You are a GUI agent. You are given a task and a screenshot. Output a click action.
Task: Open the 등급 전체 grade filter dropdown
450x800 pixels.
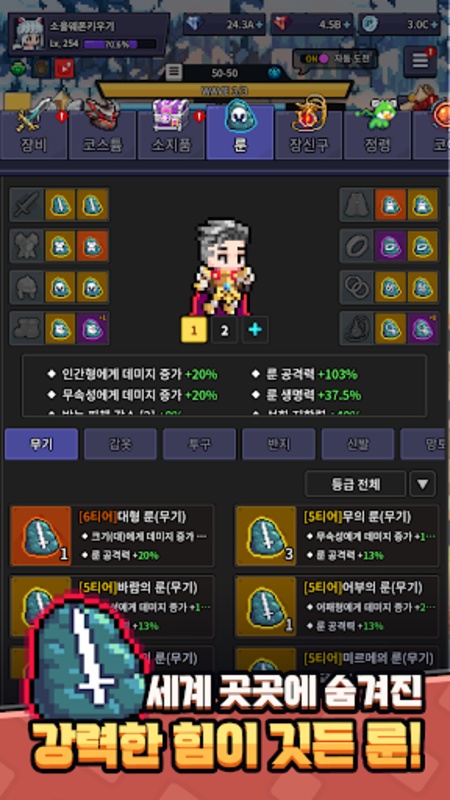pyautogui.click(x=355, y=484)
